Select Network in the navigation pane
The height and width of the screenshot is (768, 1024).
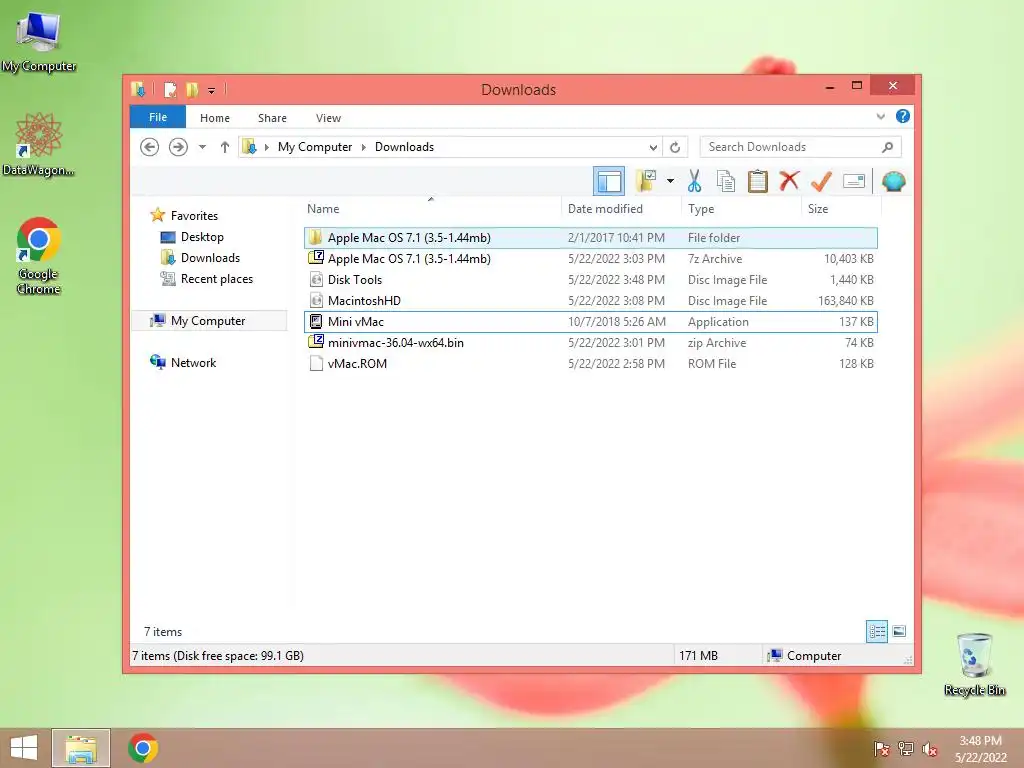click(x=193, y=363)
